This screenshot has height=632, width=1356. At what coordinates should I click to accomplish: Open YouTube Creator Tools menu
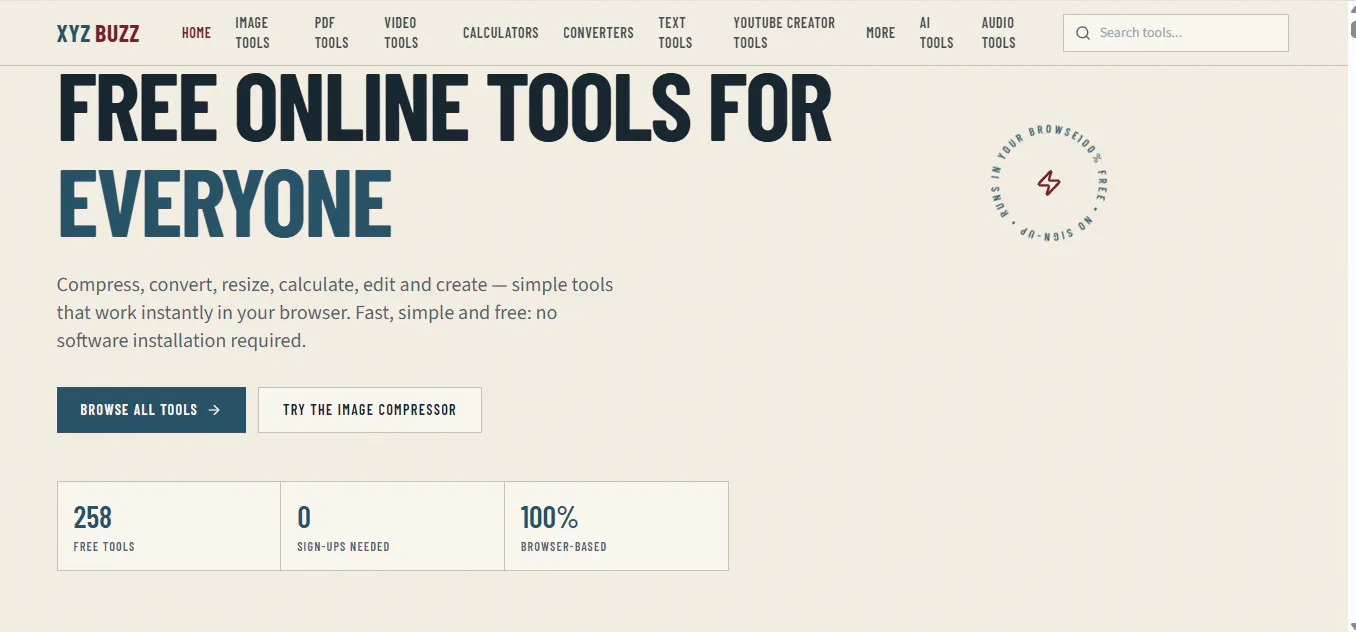pos(784,33)
